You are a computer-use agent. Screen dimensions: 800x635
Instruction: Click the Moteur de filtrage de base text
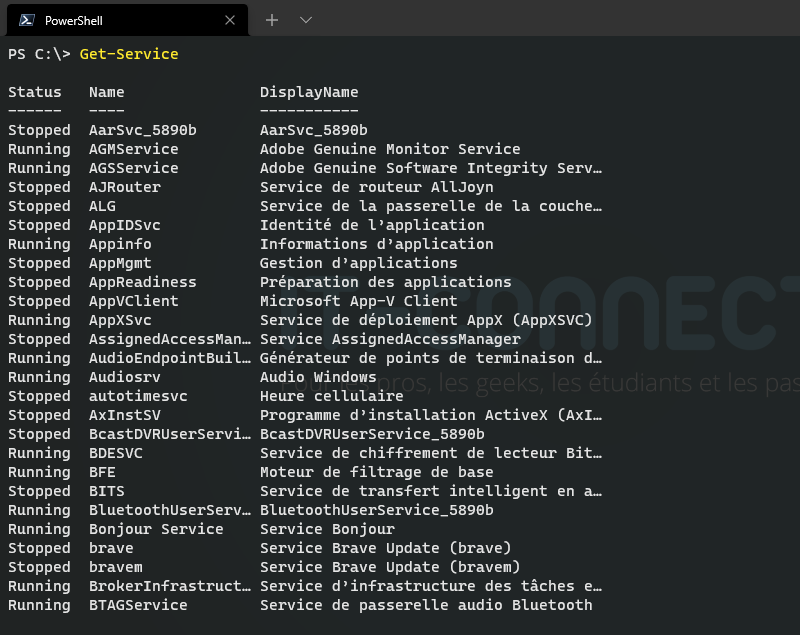coord(376,472)
